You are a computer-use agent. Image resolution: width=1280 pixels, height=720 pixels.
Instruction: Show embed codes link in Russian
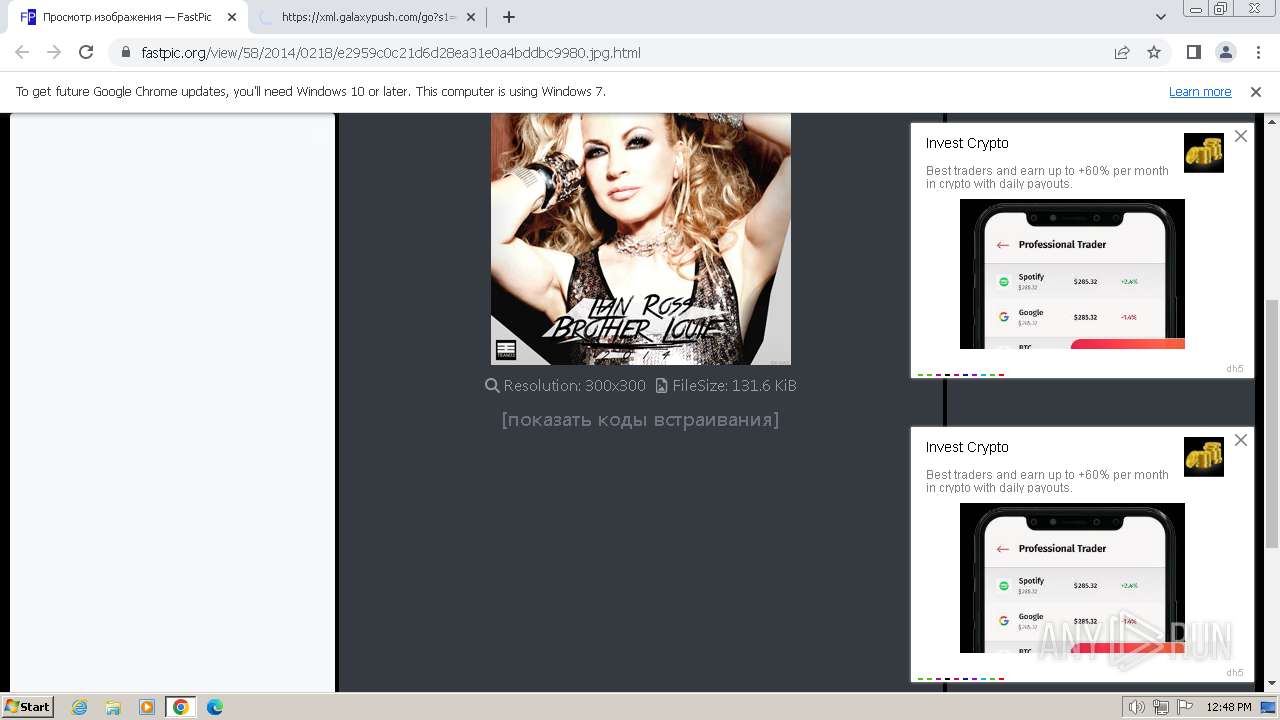(640, 420)
